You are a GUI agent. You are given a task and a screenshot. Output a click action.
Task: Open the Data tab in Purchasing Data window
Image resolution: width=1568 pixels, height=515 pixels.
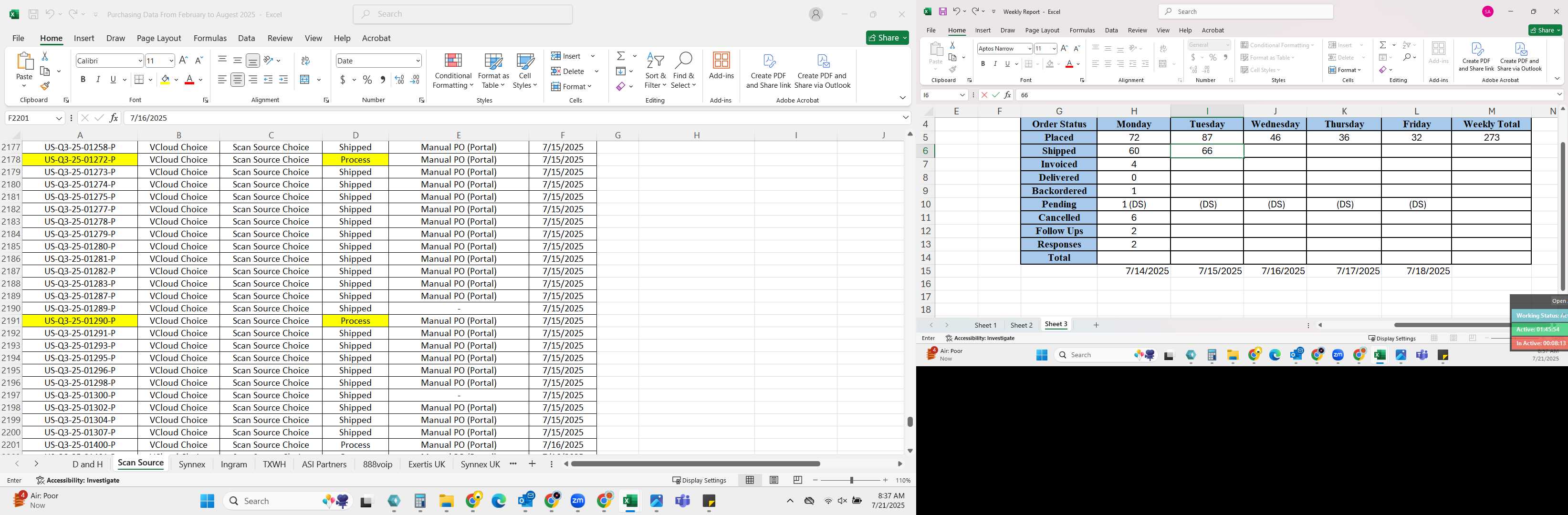pyautogui.click(x=247, y=38)
